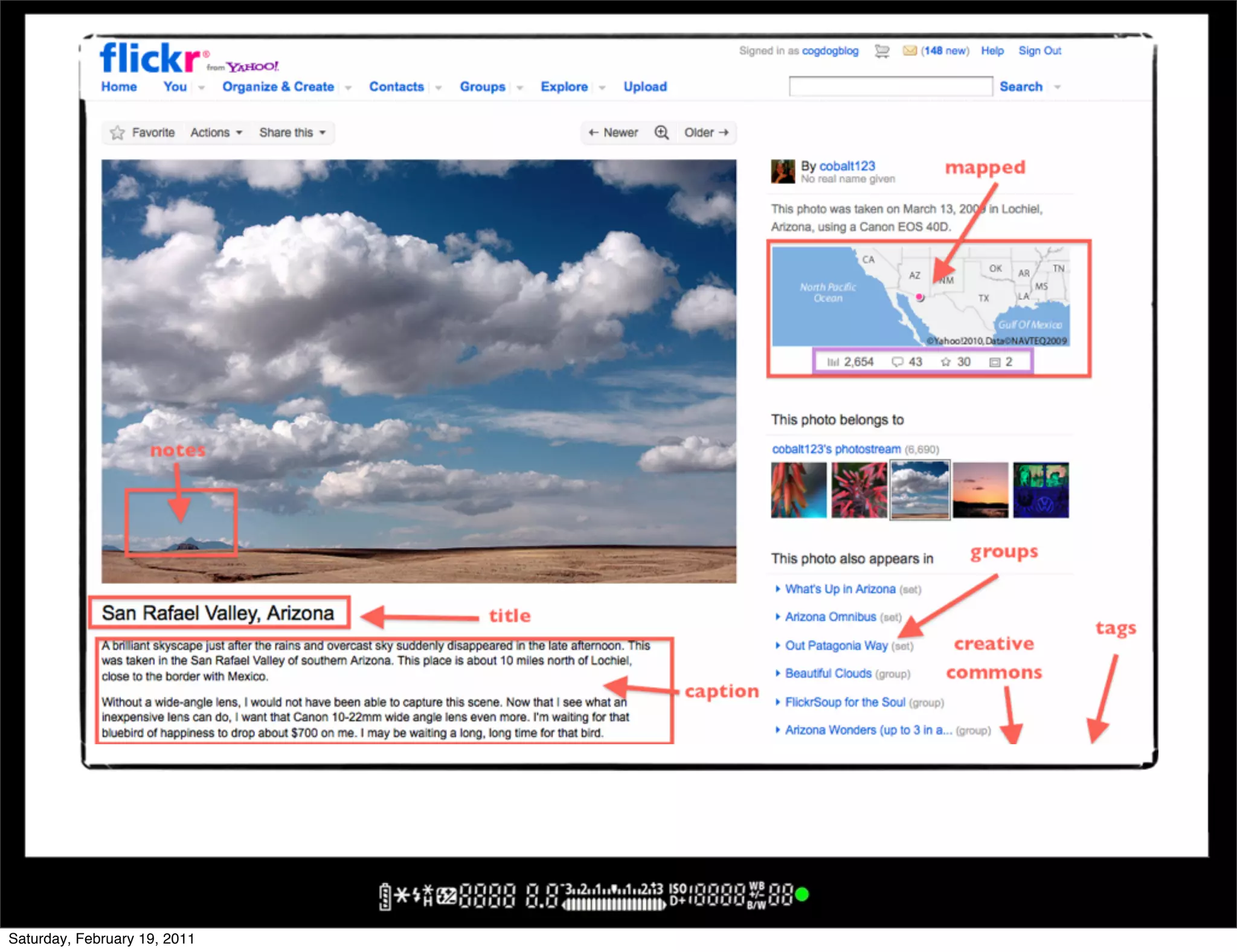
Task: Click the galleries count icon
Action: (994, 362)
